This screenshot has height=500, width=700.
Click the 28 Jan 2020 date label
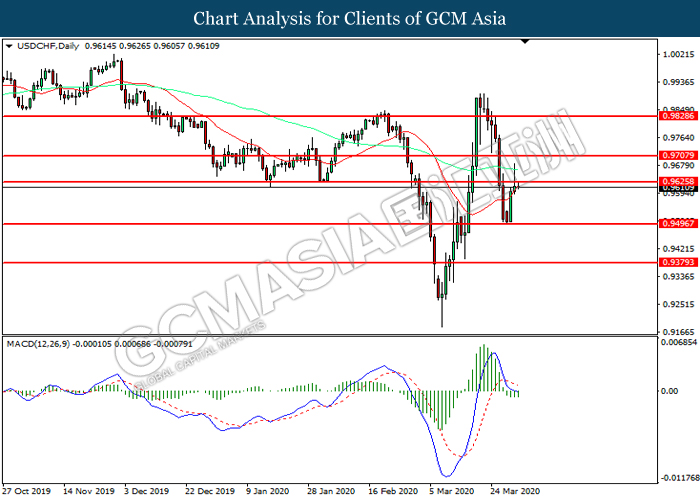(331, 491)
